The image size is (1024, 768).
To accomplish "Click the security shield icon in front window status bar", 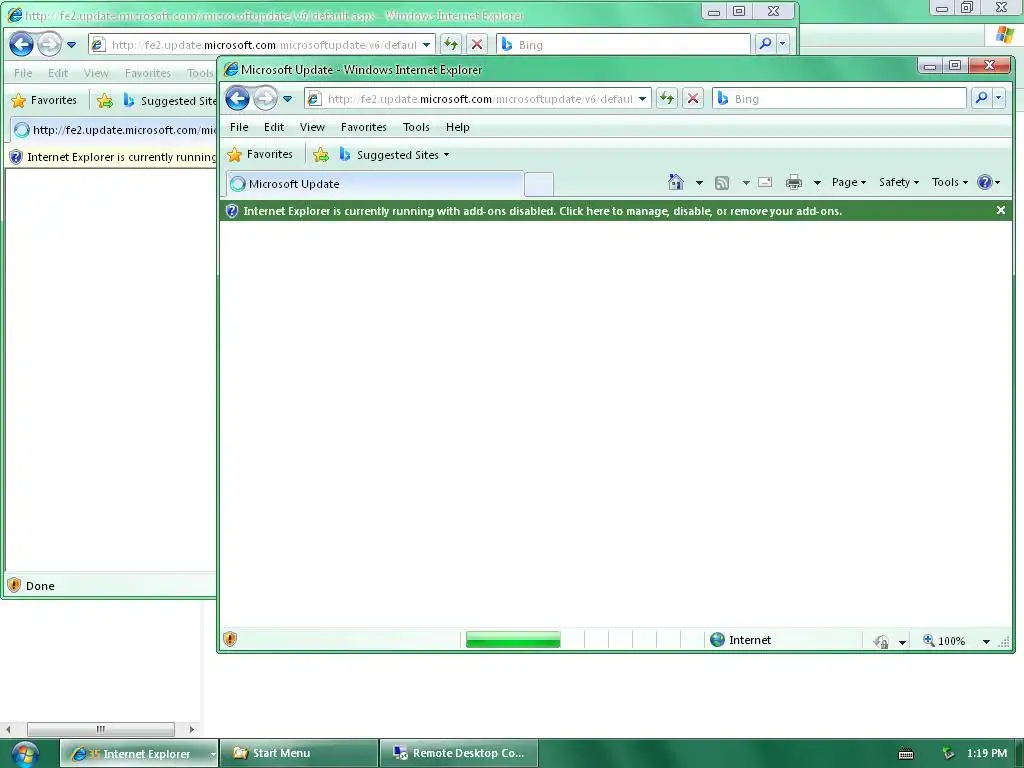I will [230, 639].
